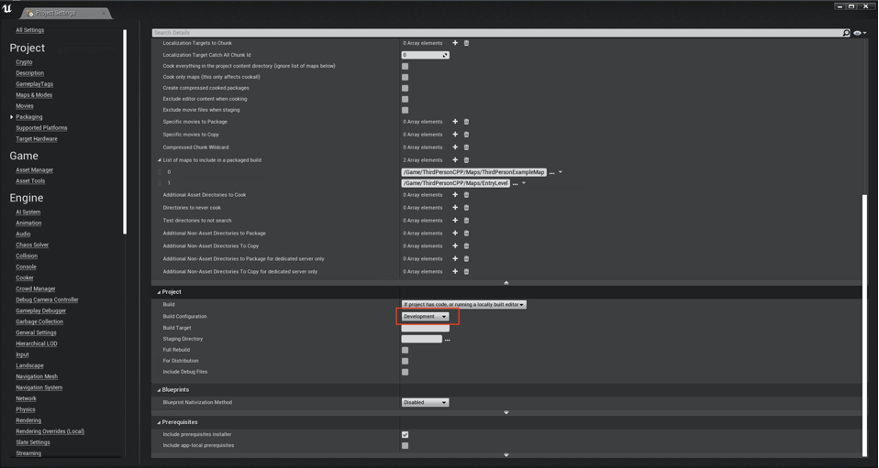Browse for Staging Directory

tap(447, 339)
